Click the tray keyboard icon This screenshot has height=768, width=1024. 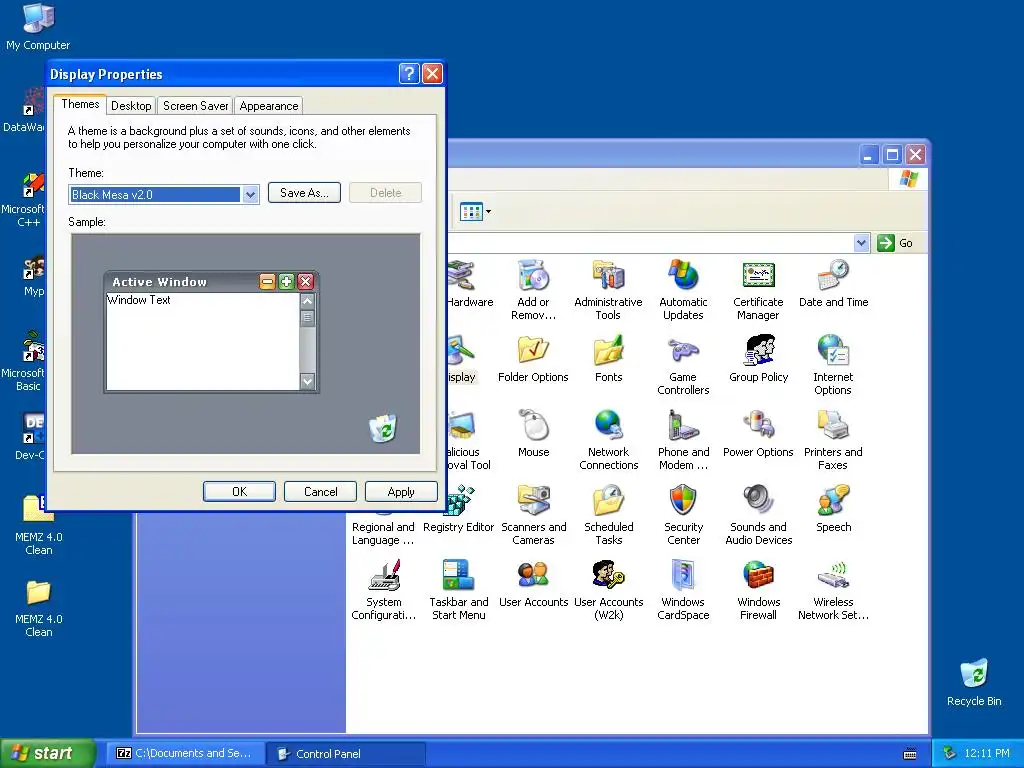[910, 754]
